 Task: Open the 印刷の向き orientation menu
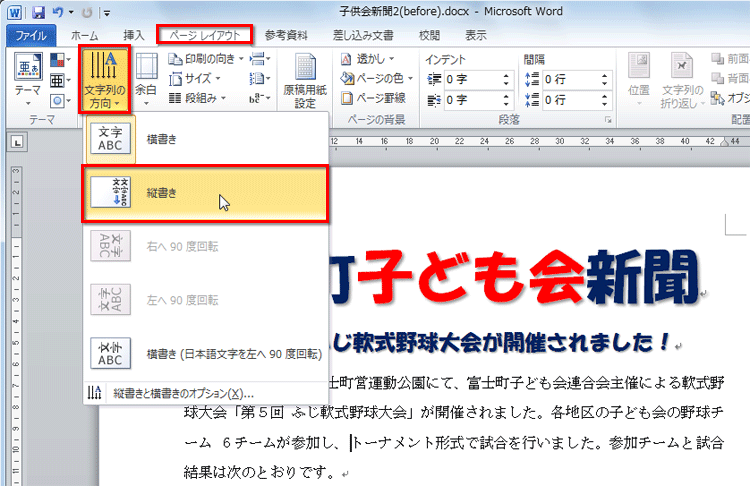tap(206, 59)
